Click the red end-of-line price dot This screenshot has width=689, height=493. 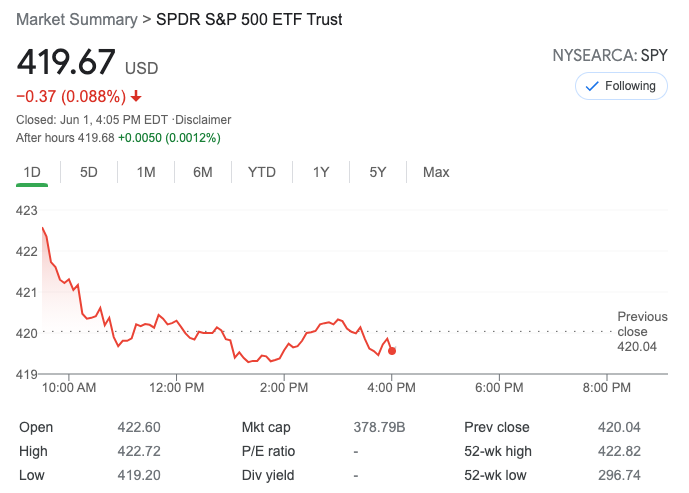[x=392, y=350]
